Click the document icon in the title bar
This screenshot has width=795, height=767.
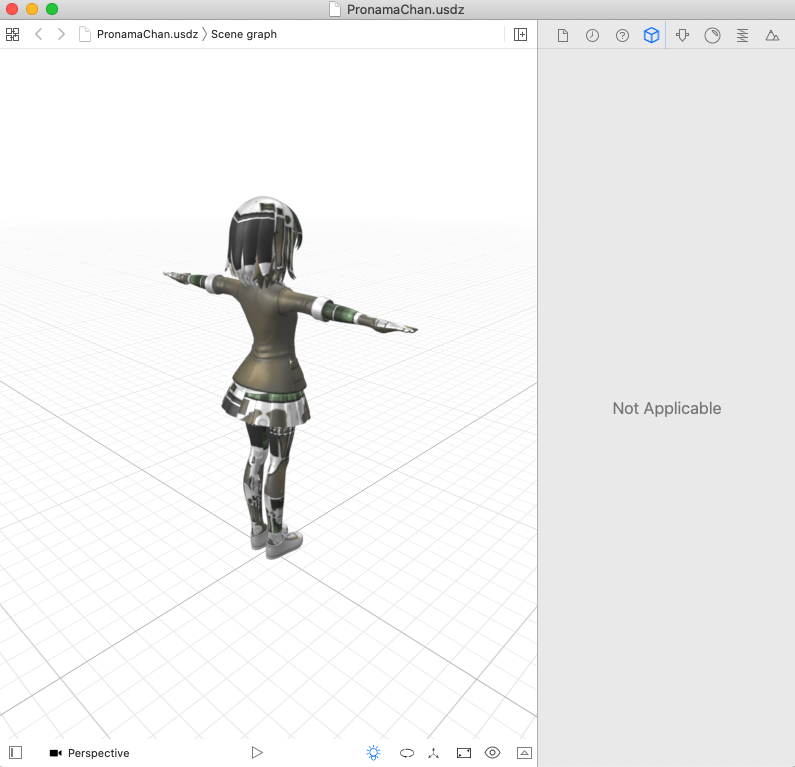(335, 9)
